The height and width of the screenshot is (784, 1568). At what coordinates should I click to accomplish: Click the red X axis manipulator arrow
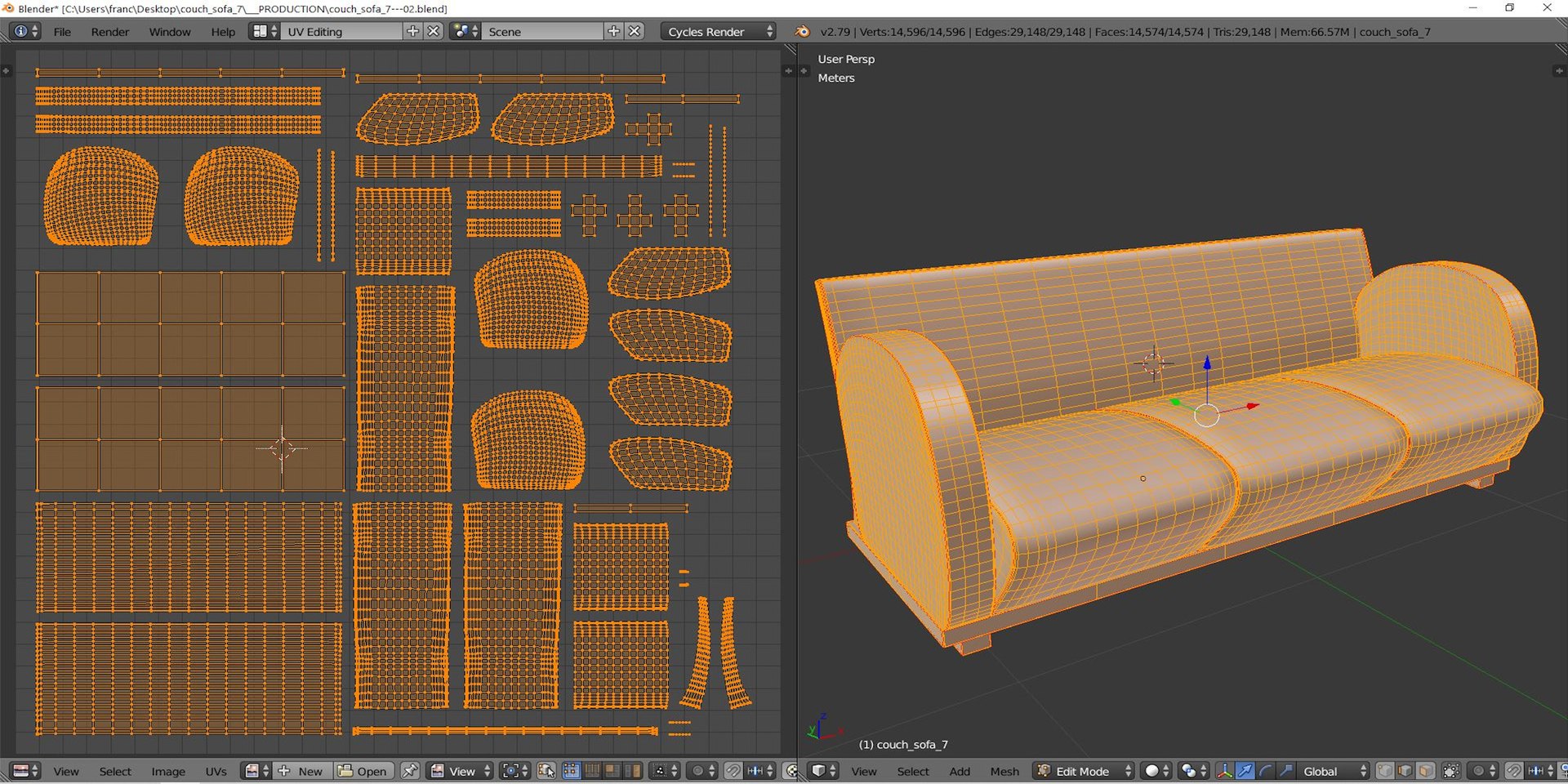click(x=1252, y=405)
